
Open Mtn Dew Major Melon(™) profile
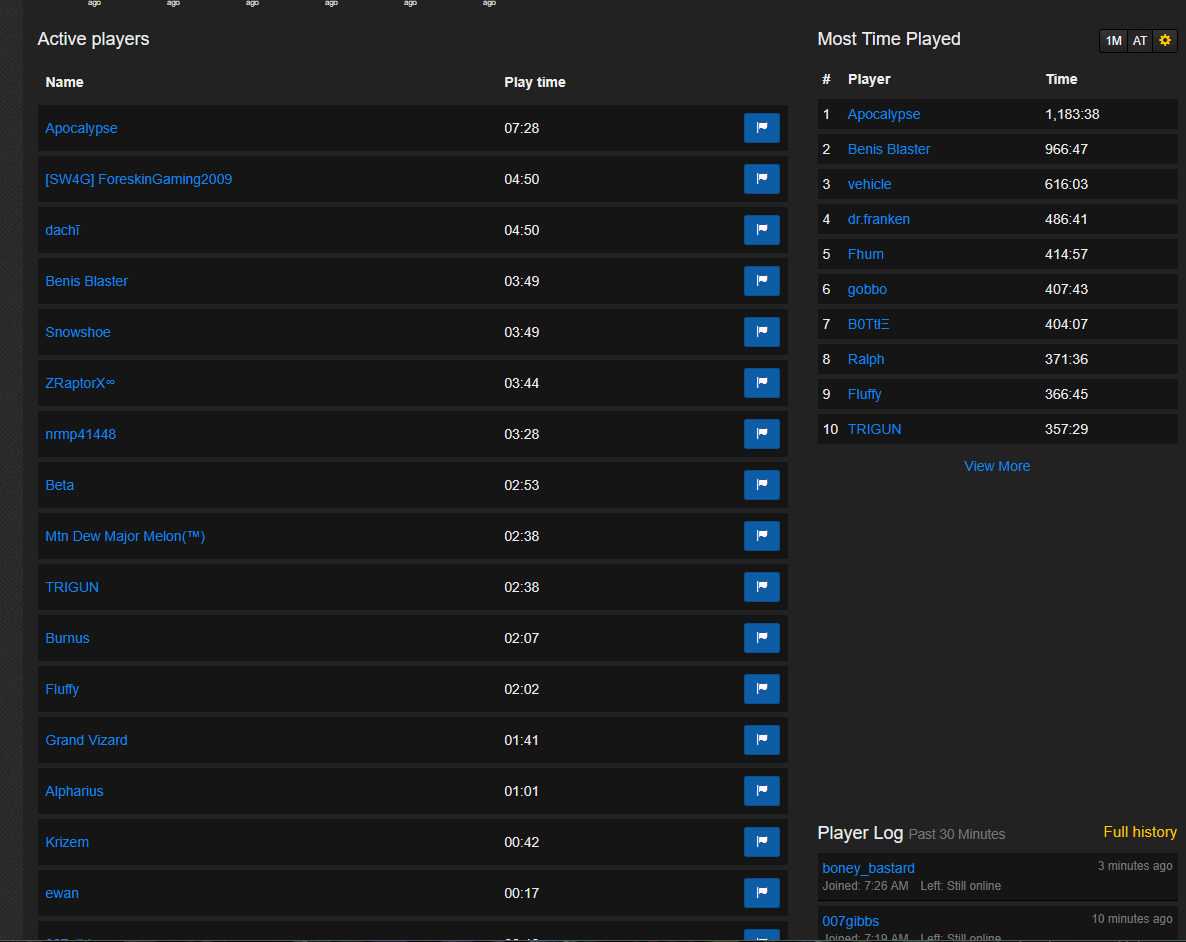pos(125,536)
